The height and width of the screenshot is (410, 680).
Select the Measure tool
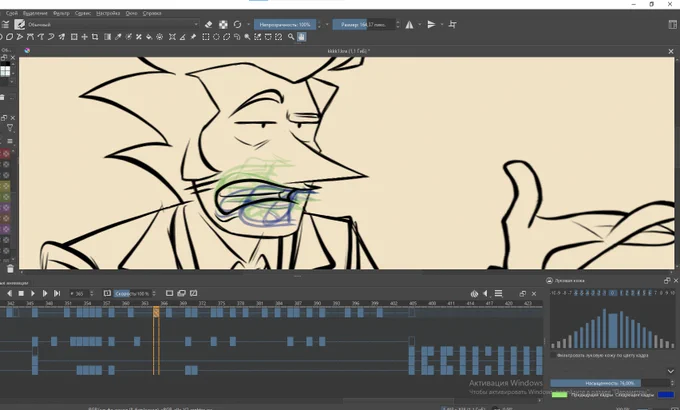[x=183, y=37]
